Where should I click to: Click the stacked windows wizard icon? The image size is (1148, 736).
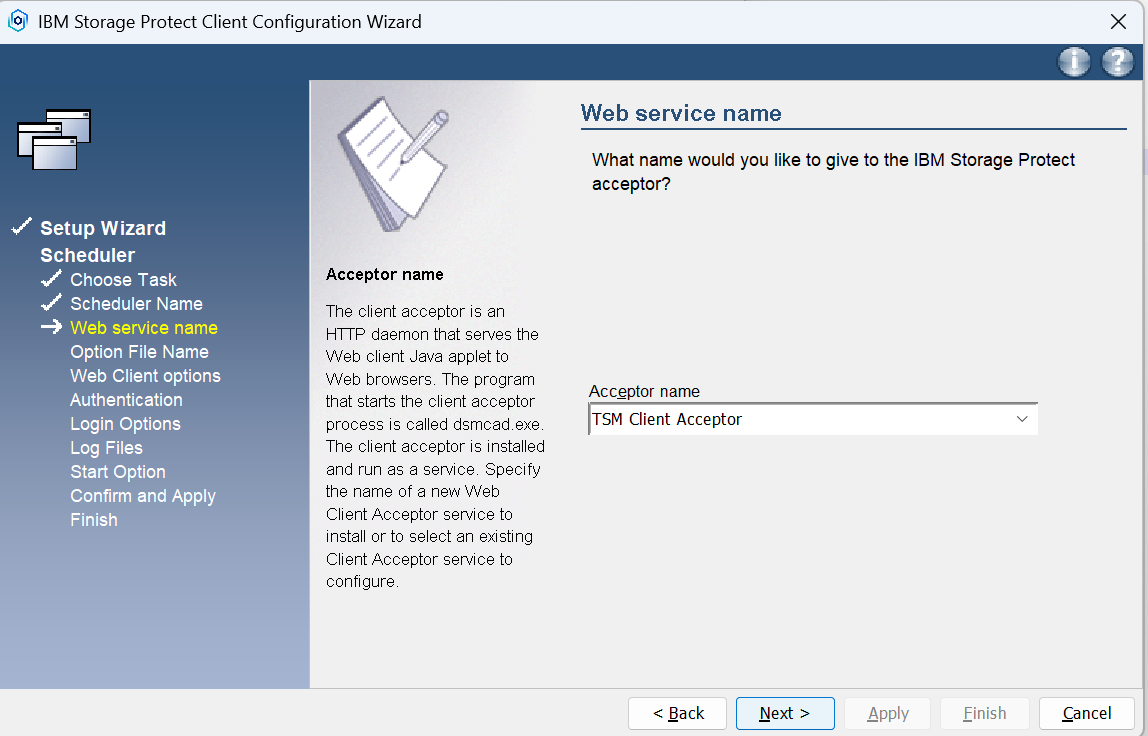54,139
